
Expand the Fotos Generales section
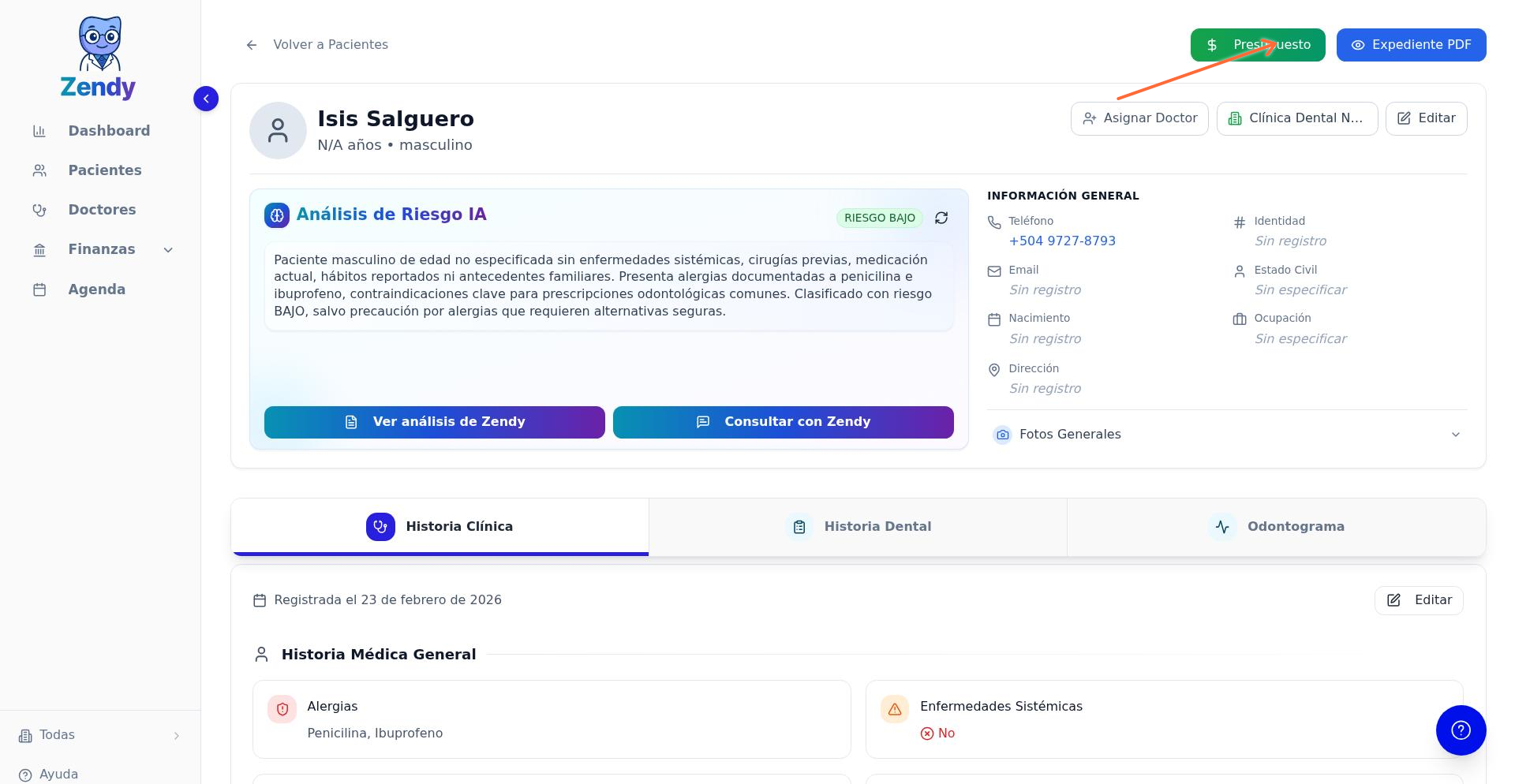tap(1456, 435)
